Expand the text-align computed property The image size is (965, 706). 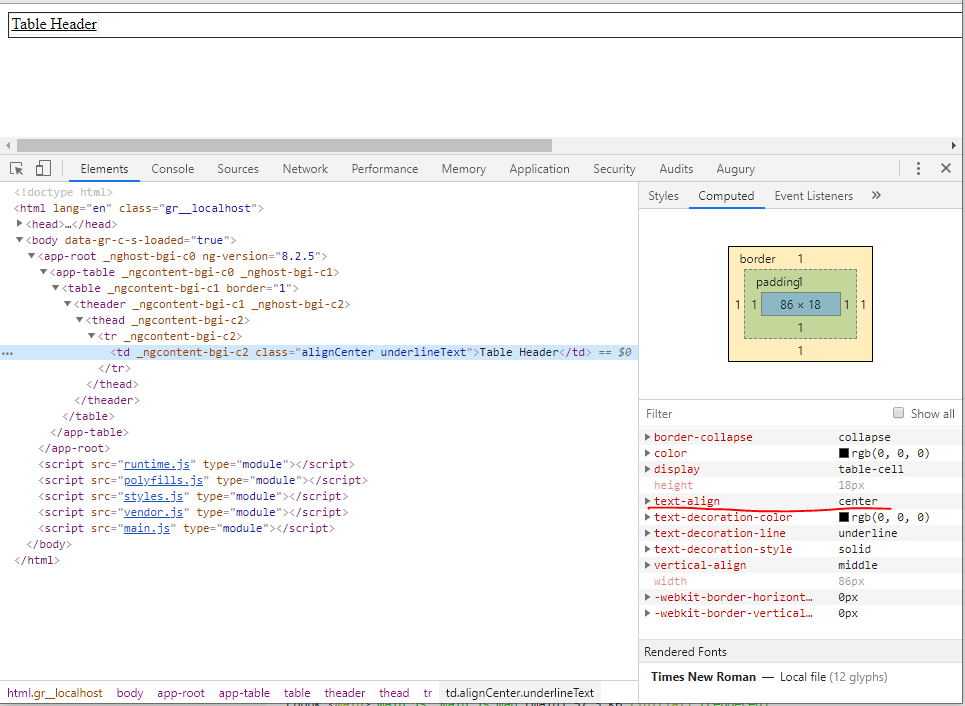pyautogui.click(x=647, y=500)
